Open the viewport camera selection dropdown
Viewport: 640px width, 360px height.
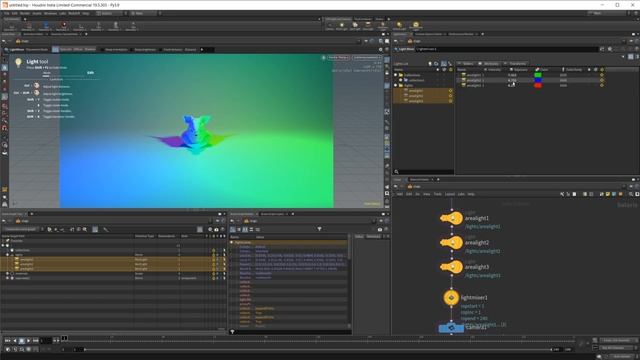[366, 58]
